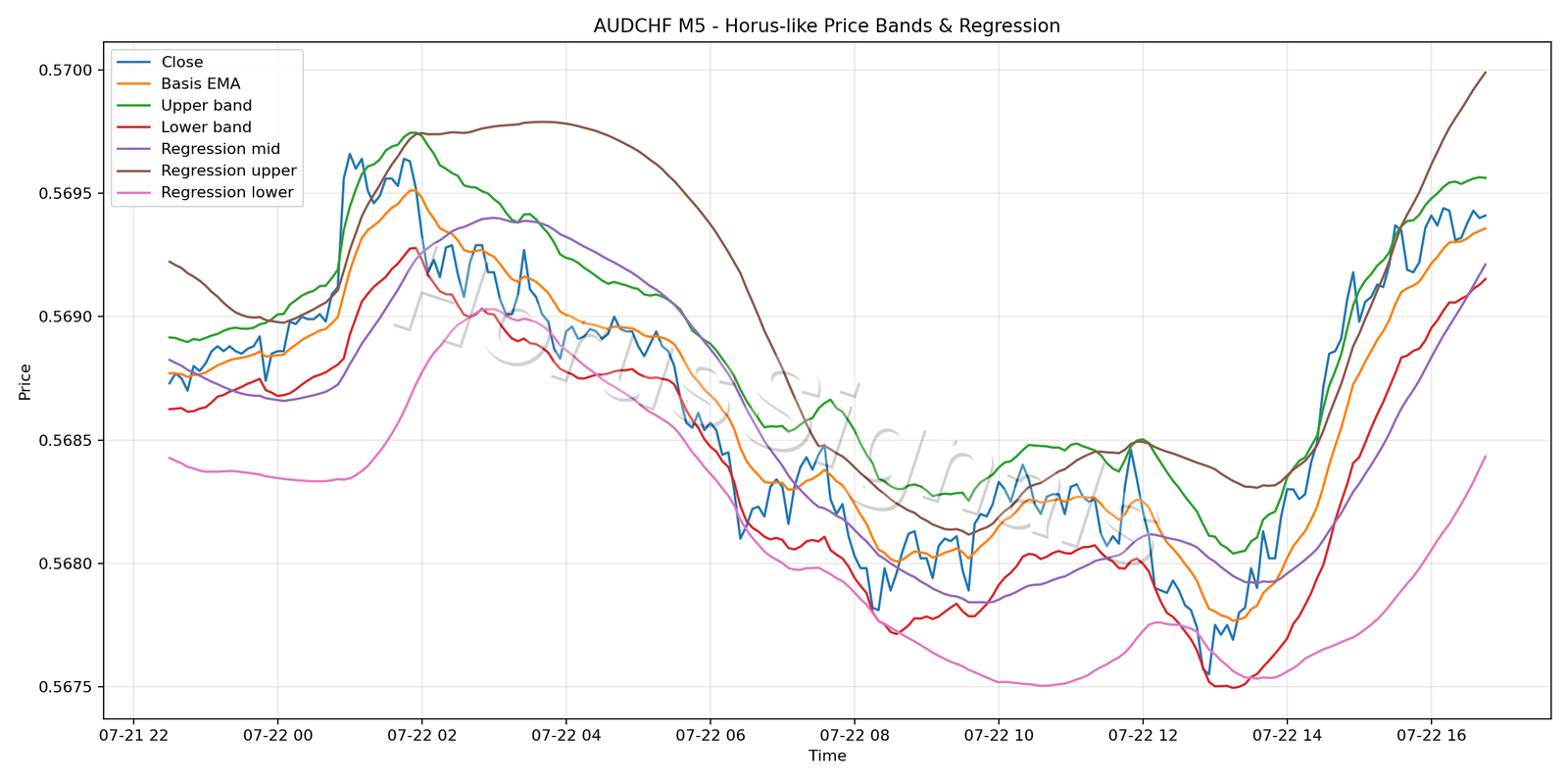Screen dimensions: 1568x784
Task: Click the x-axis tick '07-22 14'
Action: [1287, 734]
